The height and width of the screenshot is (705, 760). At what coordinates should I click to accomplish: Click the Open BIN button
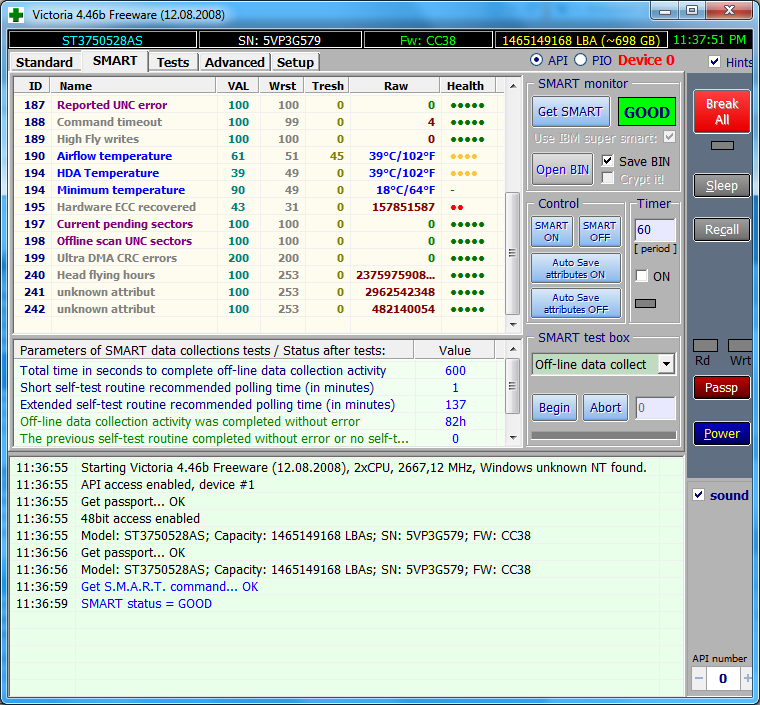tap(562, 170)
